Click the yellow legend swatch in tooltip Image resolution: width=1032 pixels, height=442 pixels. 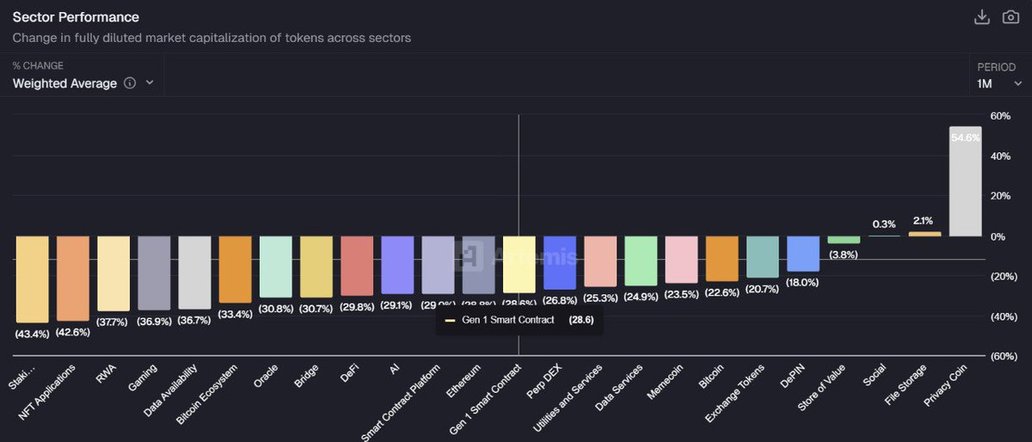450,320
